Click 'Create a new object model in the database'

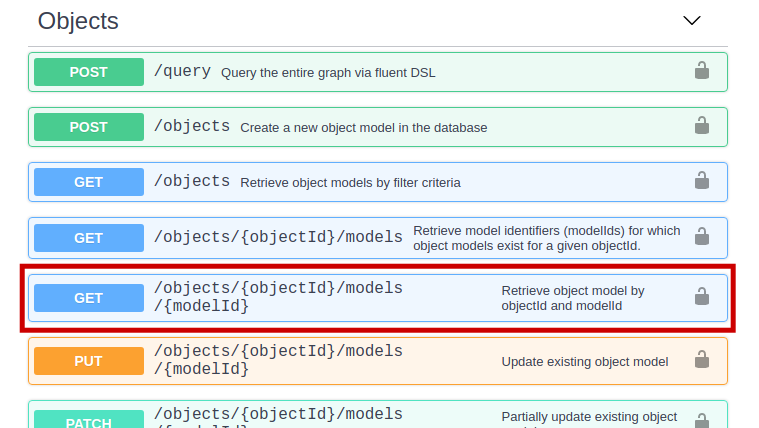pos(364,128)
